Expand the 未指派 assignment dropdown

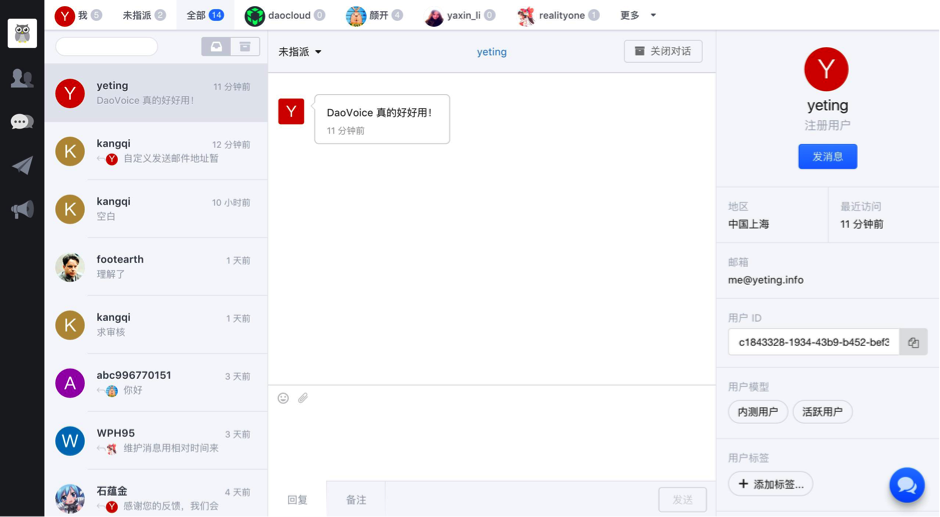click(300, 52)
